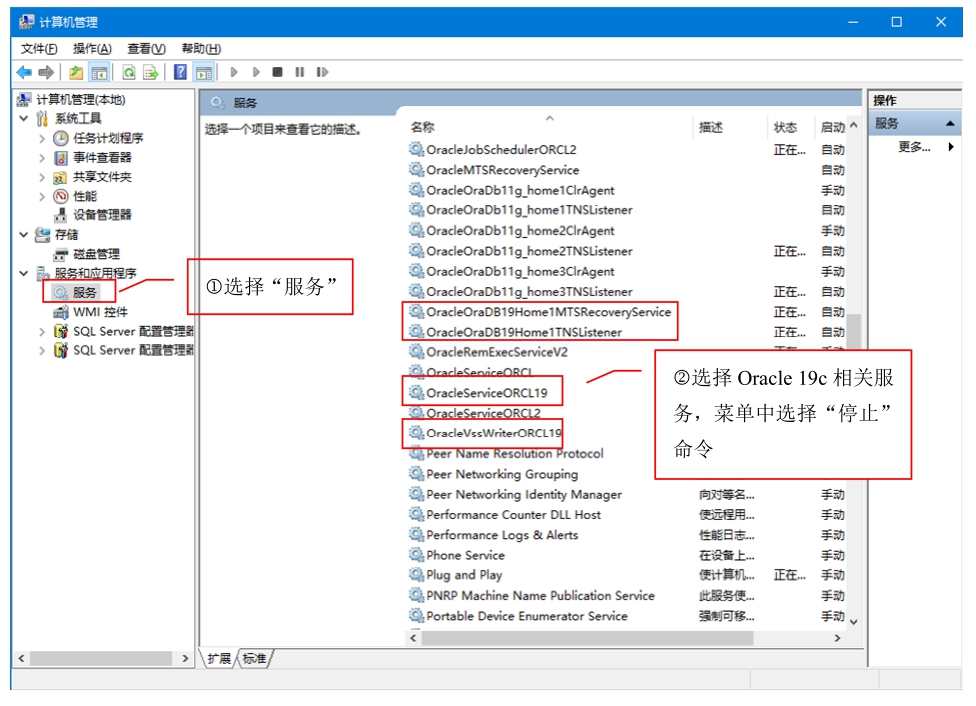Screen dimensions: 976x706
Task: Switch to the 标准 tab
Action: pos(255,659)
